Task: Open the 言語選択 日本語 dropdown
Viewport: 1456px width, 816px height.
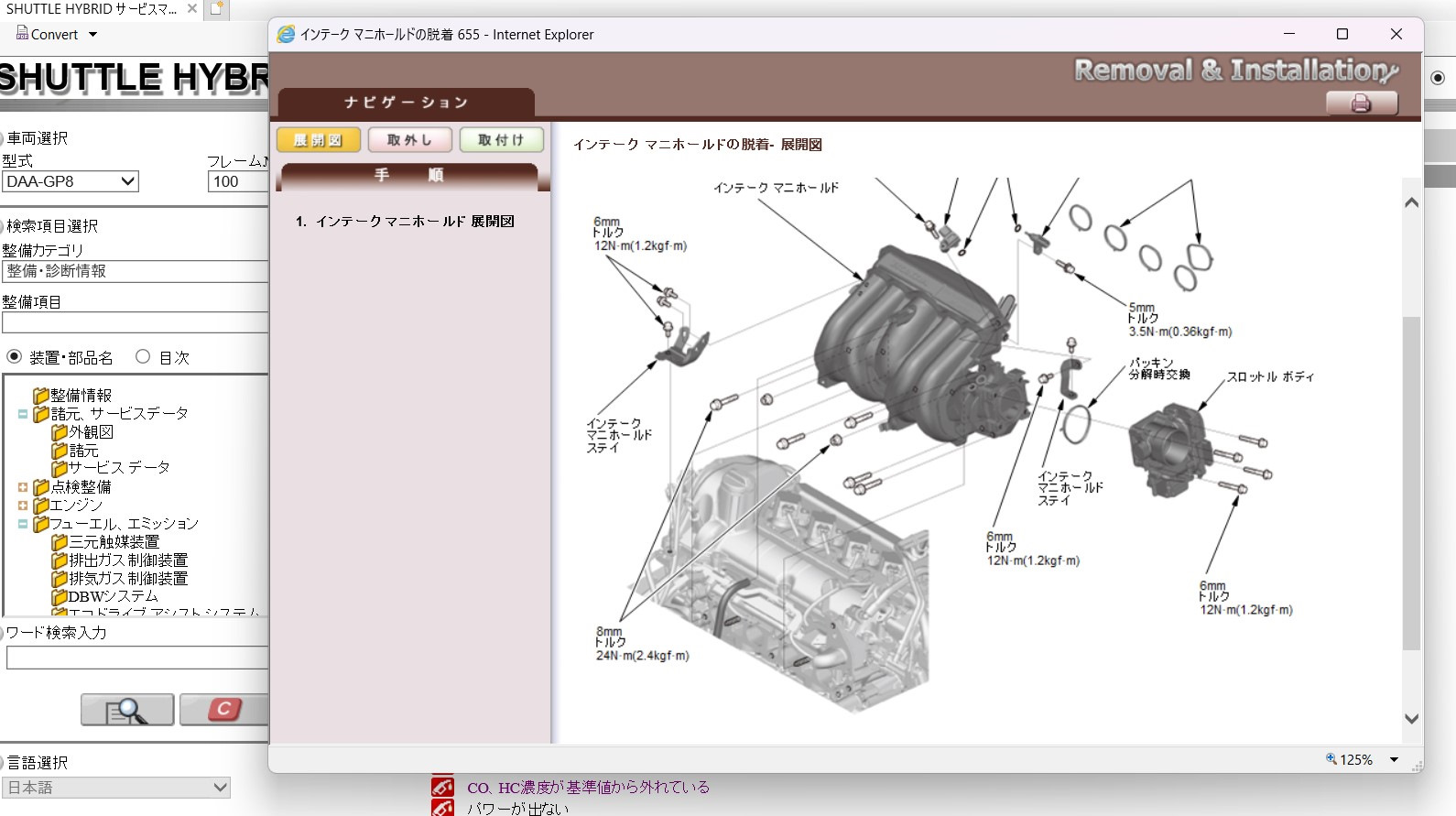Action: click(x=116, y=788)
